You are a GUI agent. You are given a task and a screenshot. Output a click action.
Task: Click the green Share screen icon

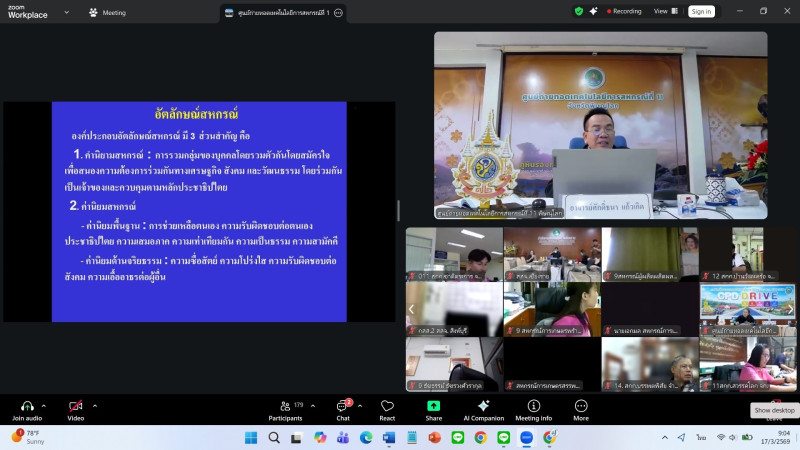pyautogui.click(x=433, y=406)
